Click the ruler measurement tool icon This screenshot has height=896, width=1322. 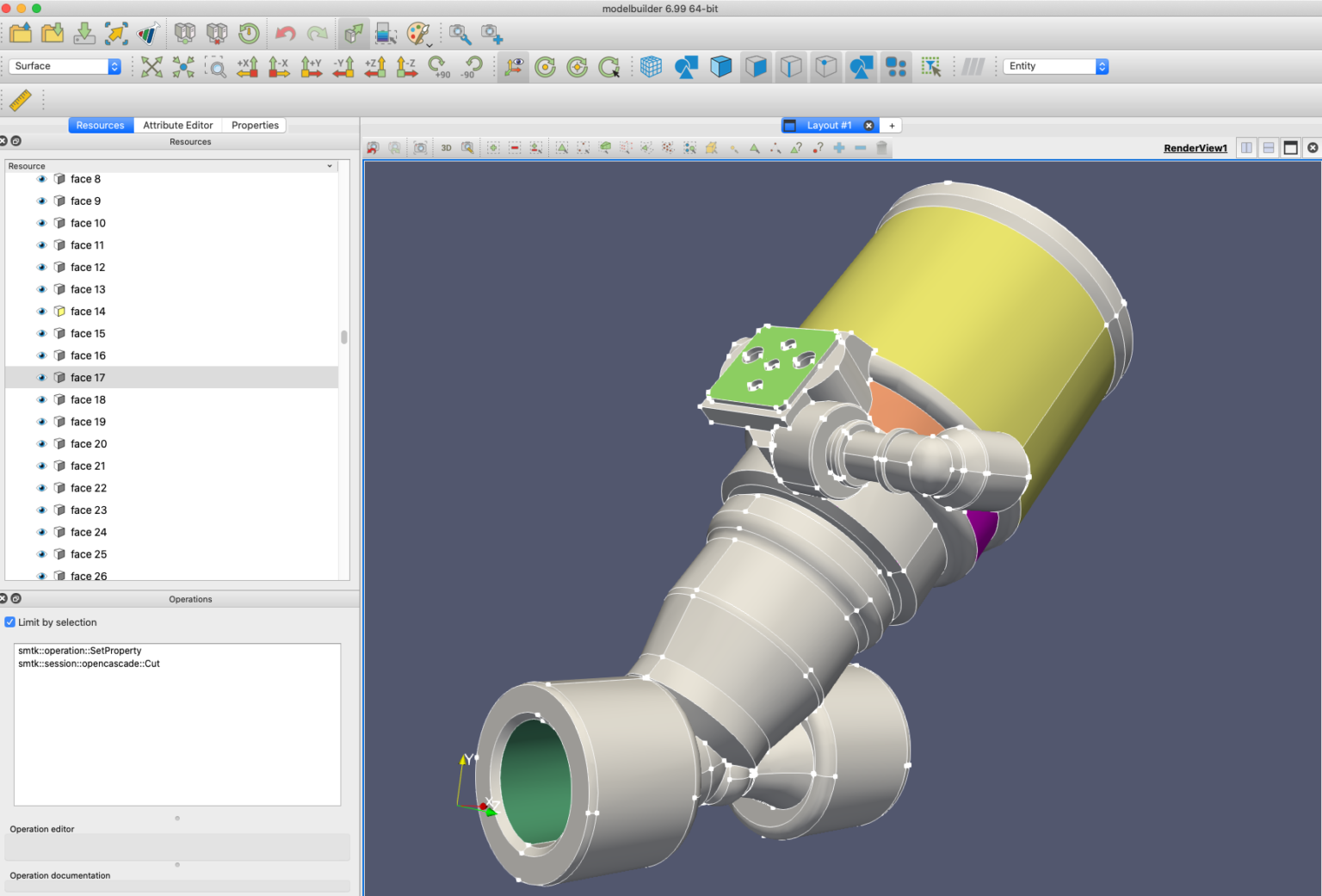(21, 100)
